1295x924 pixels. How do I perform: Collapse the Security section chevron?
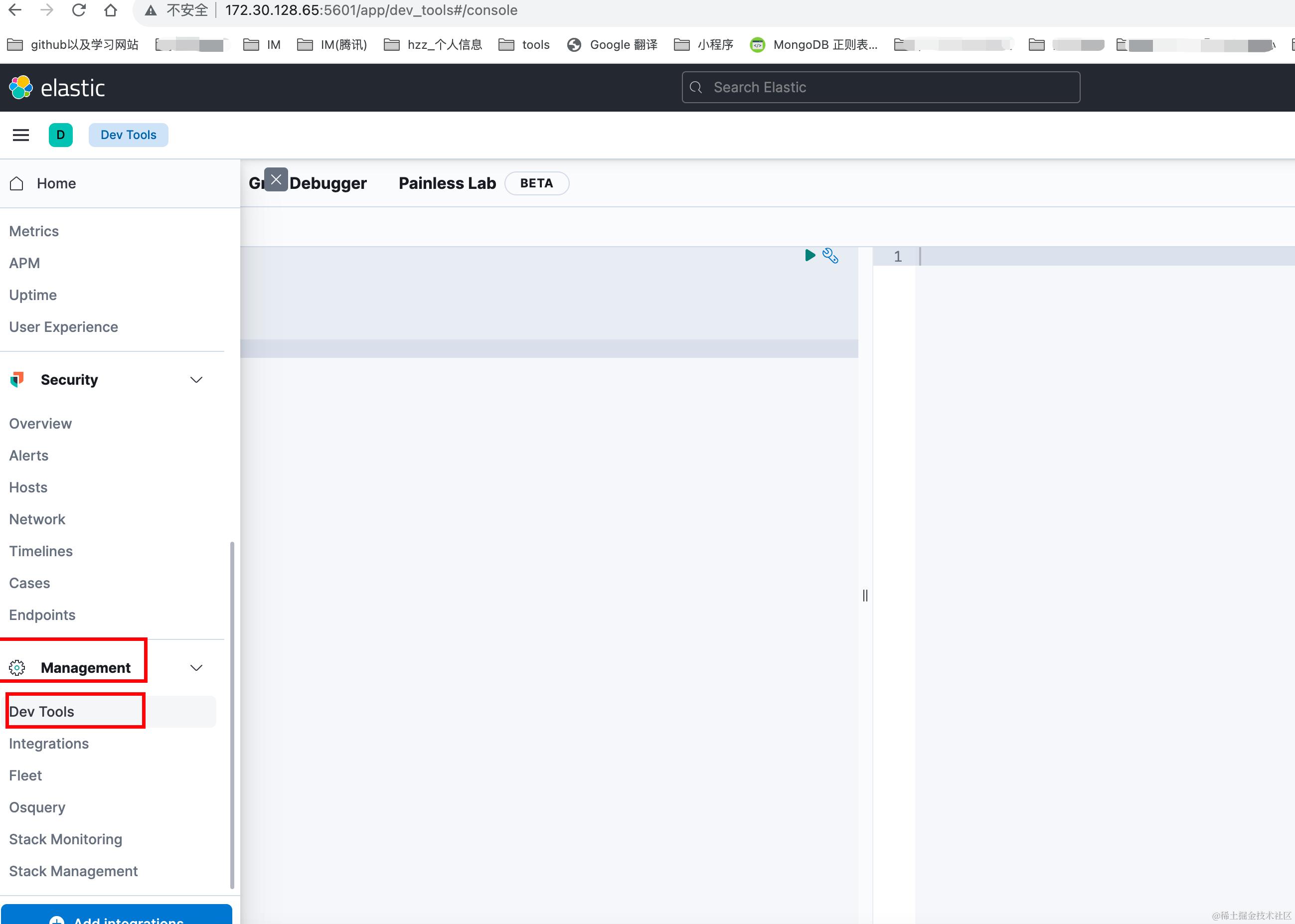[x=196, y=379]
